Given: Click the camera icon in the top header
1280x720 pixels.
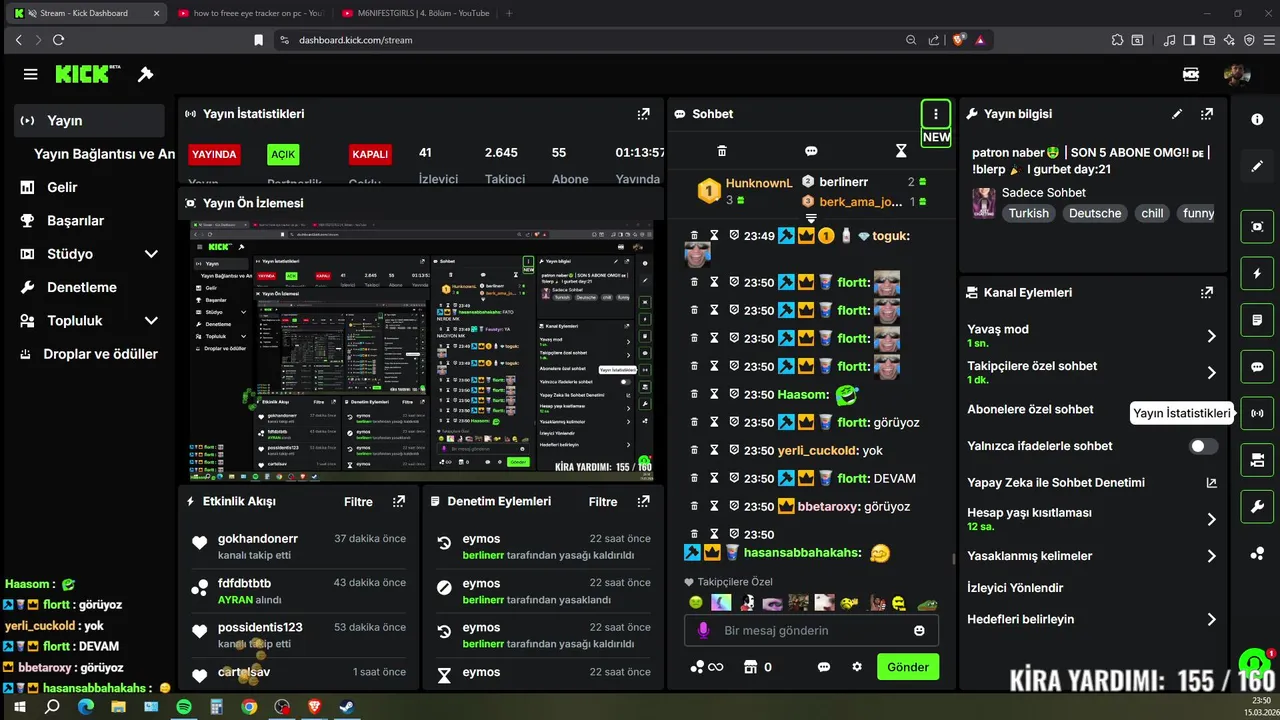Looking at the screenshot, I should pyautogui.click(x=1191, y=74).
